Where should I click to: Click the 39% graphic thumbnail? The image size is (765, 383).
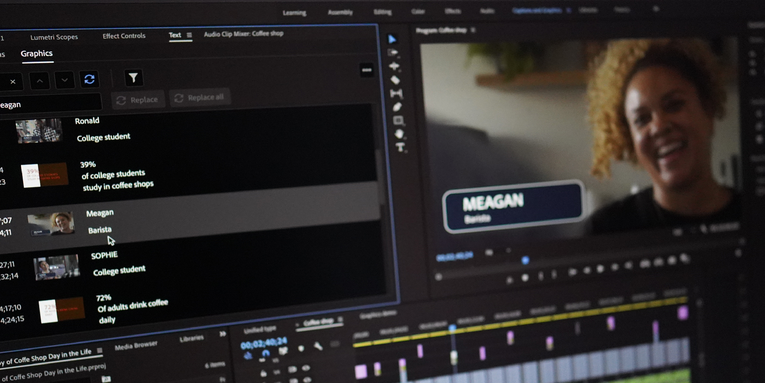coord(44,175)
